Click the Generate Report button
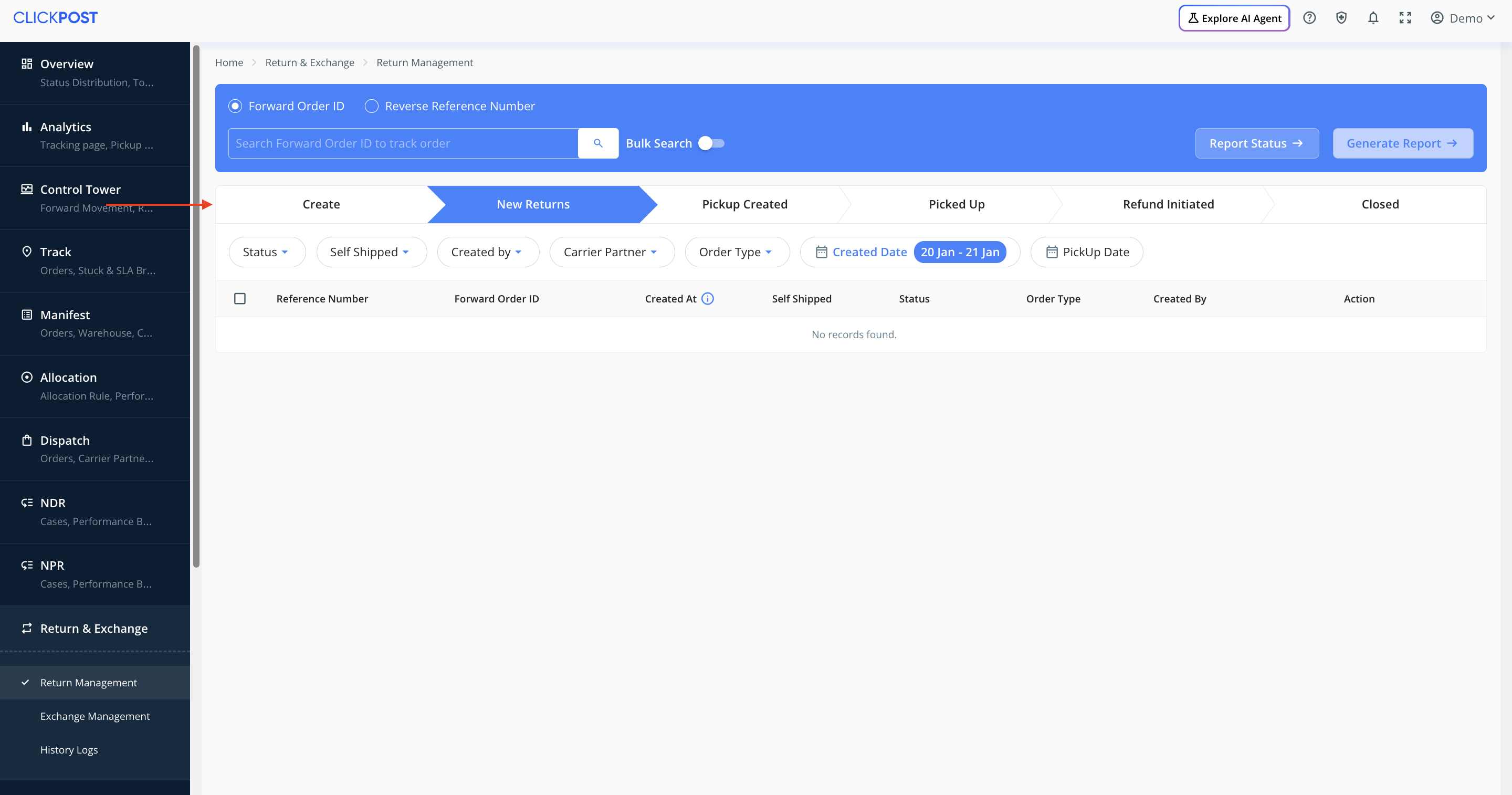This screenshot has height=795, width=1512. coord(1402,143)
